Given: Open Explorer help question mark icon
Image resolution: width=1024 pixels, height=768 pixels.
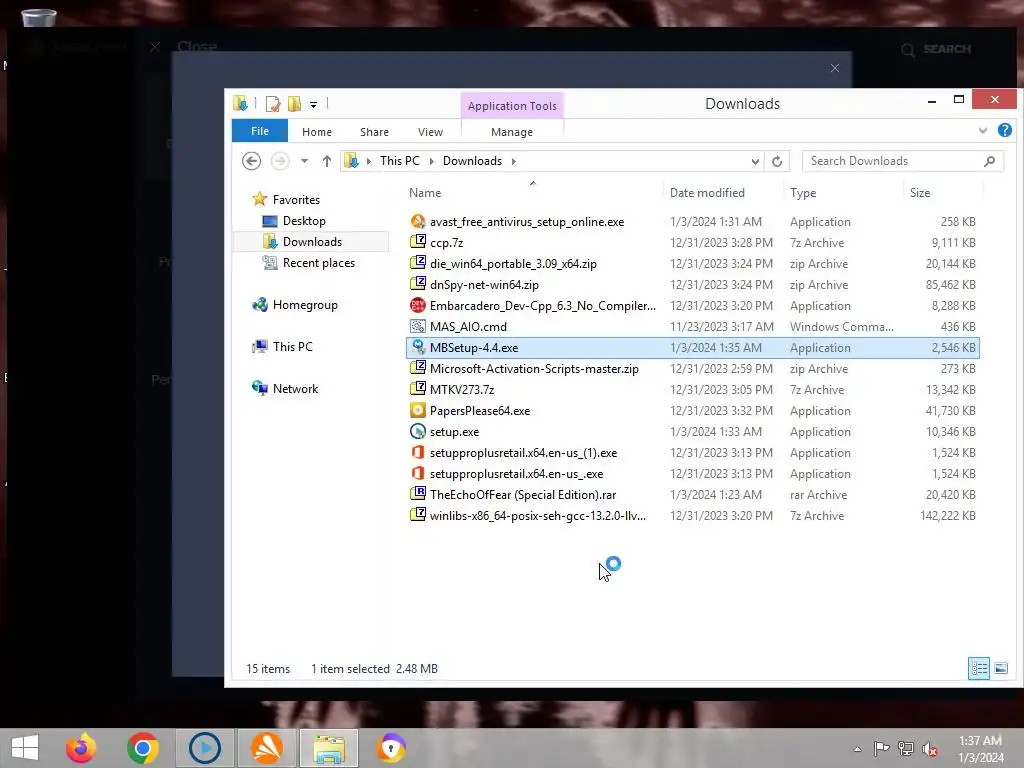Looking at the screenshot, I should click(x=1004, y=131).
